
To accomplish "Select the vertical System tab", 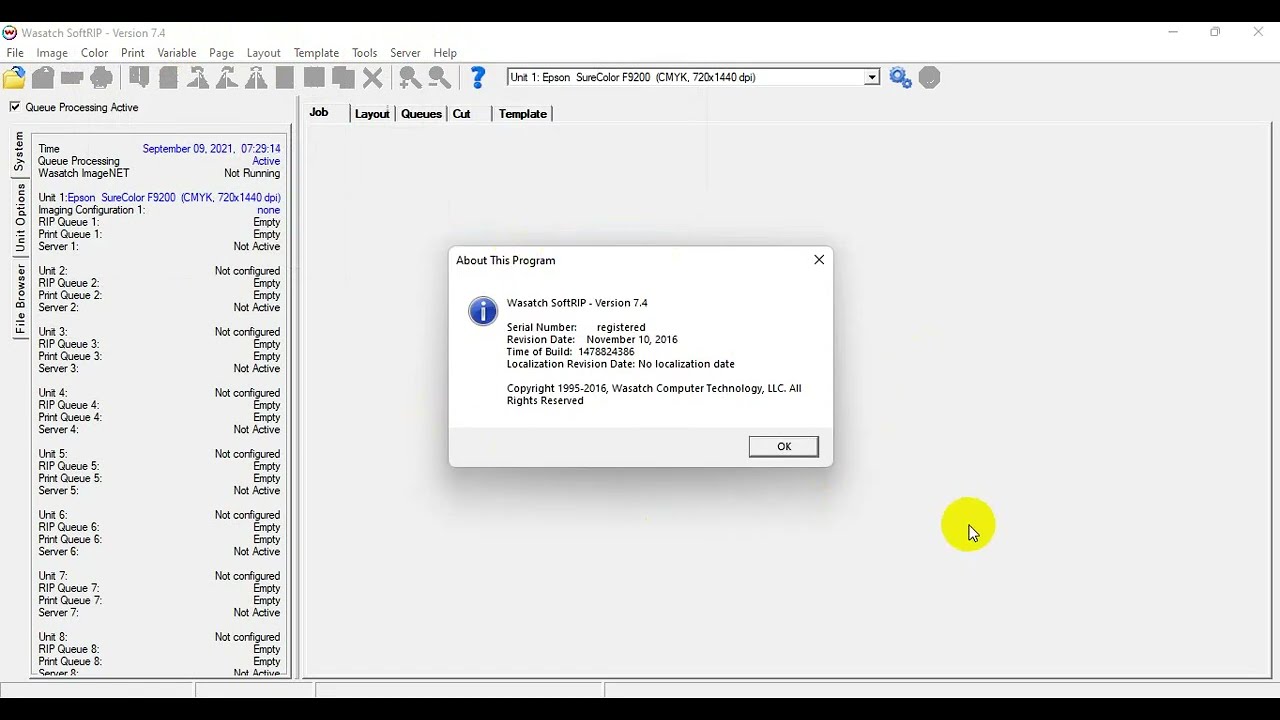I will click(x=19, y=151).
